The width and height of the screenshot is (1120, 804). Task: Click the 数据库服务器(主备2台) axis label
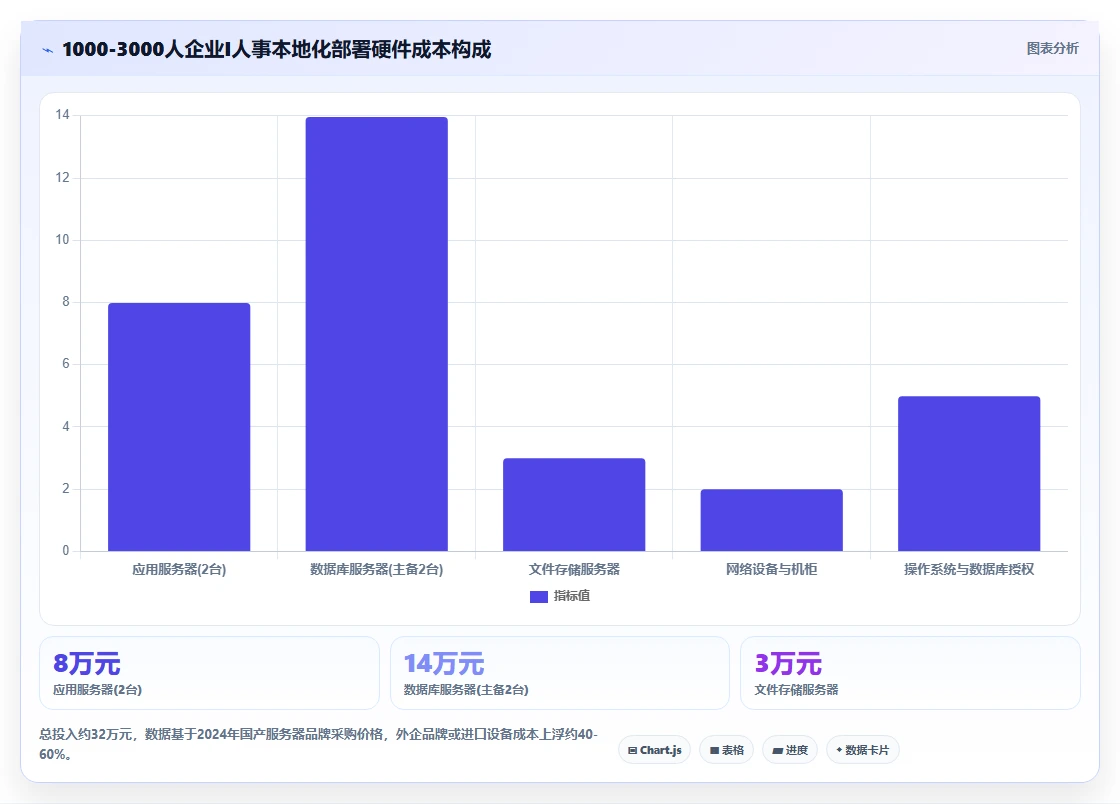click(376, 570)
